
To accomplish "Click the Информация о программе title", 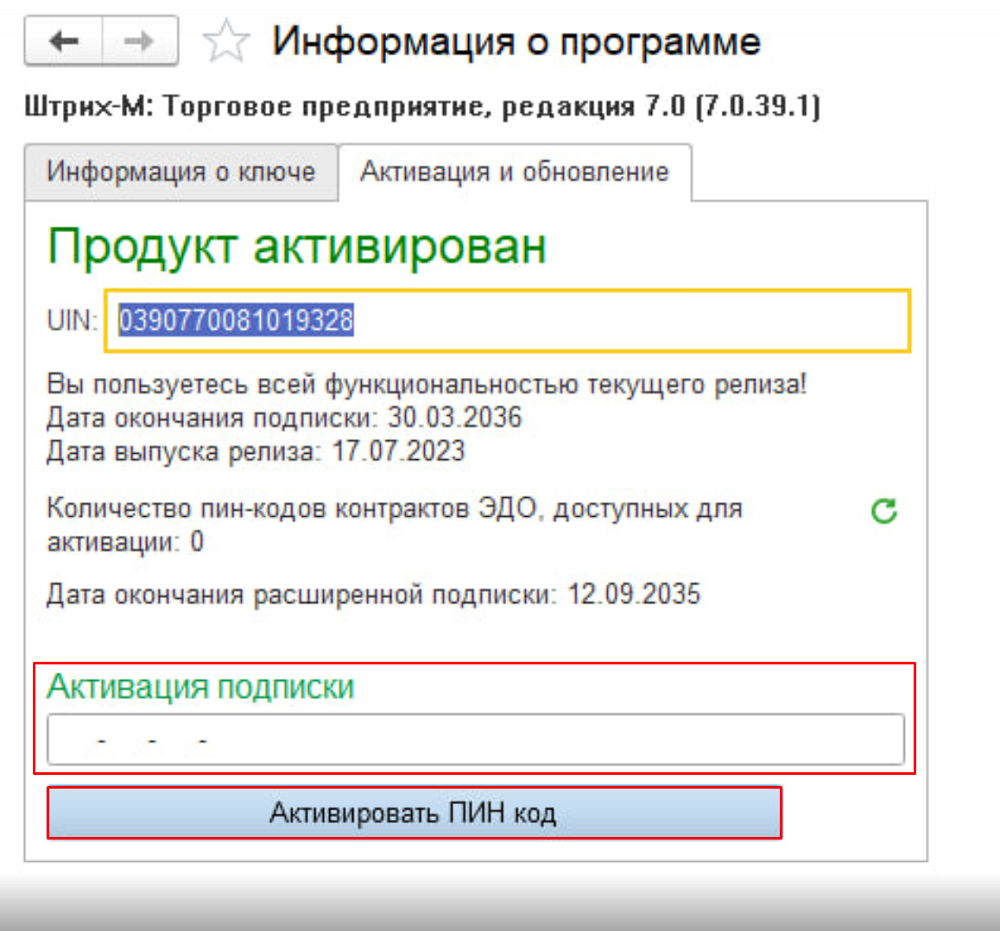I will point(517,42).
